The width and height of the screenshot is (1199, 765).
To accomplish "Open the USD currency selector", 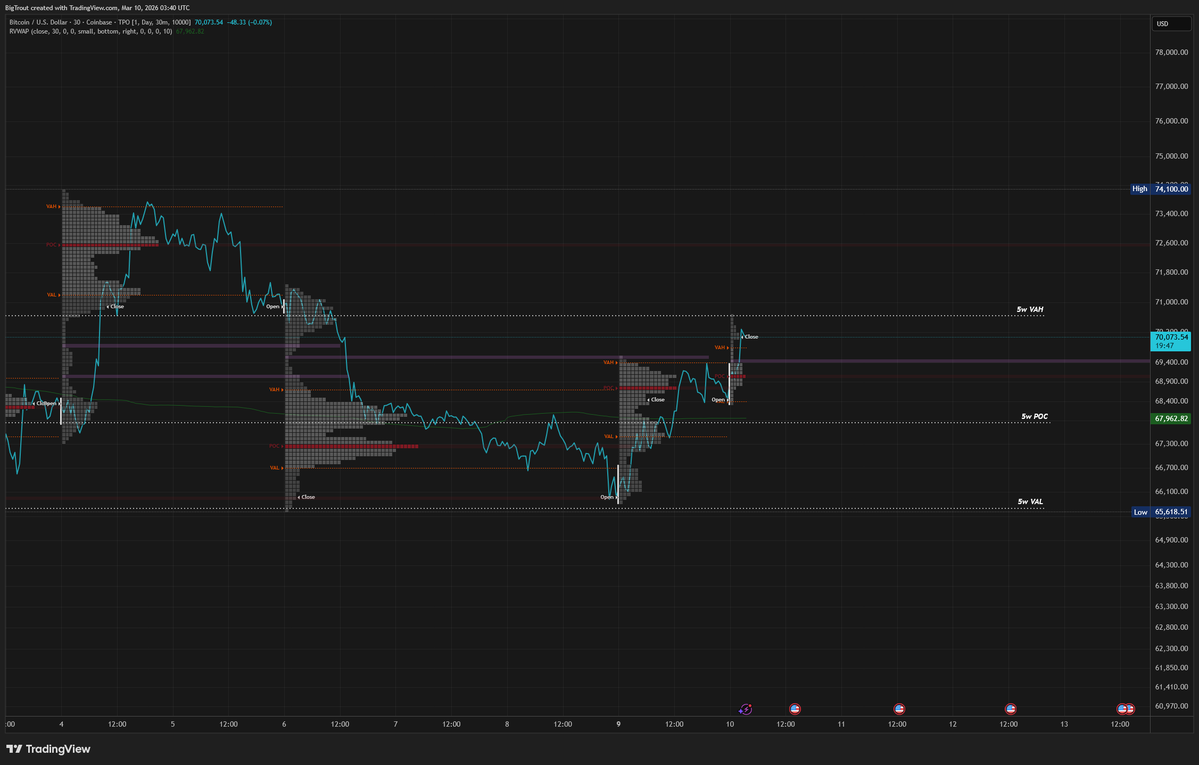I will [1171, 24].
